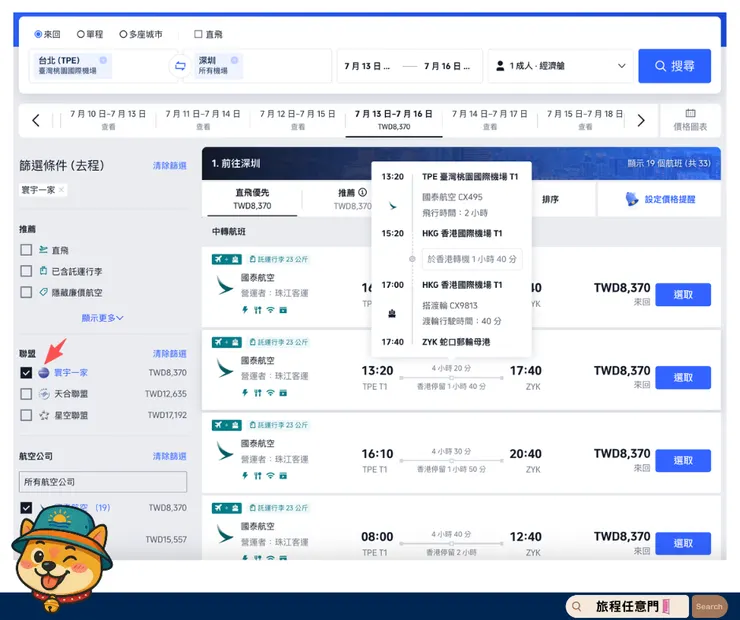The width and height of the screenshot is (740, 620).
Task: Uncheck the 寰宇一家 alliance checkbox
Action: pos(26,373)
